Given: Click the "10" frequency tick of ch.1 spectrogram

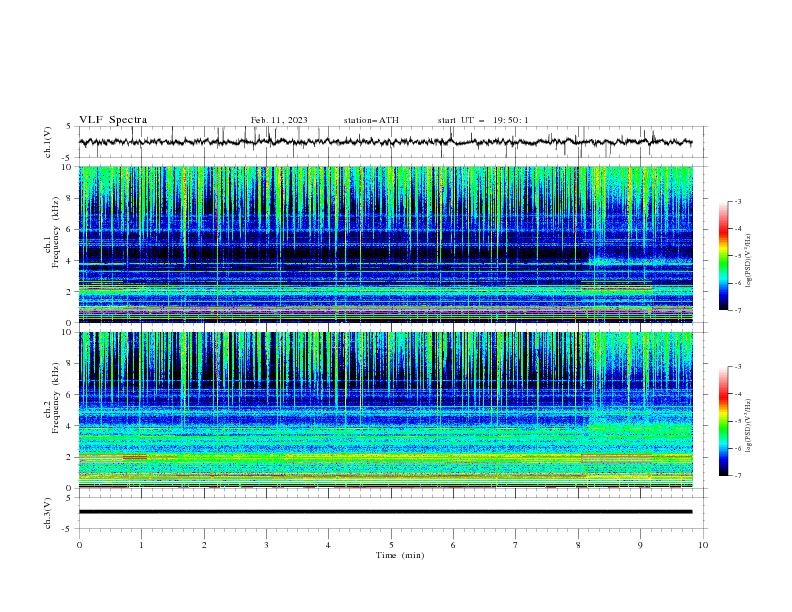Looking at the screenshot, I should [x=67, y=167].
